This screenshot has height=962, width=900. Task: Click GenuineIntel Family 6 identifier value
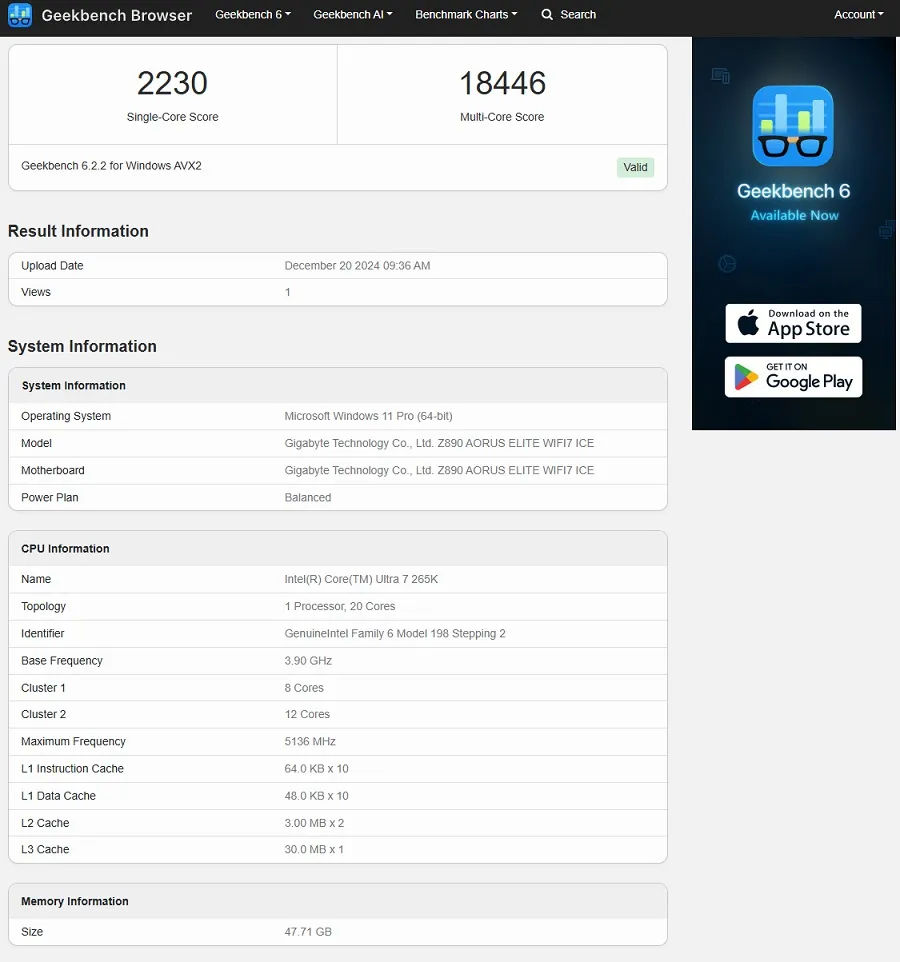(x=395, y=633)
